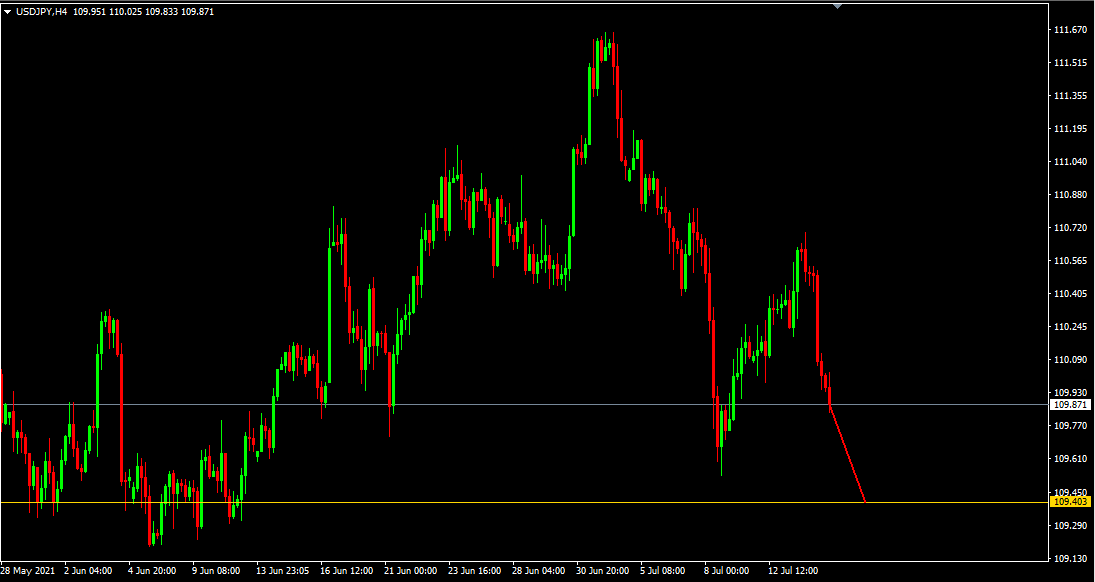The height and width of the screenshot is (582, 1095).
Task: Click the 109.290 price axis label
Action: (x=1071, y=525)
